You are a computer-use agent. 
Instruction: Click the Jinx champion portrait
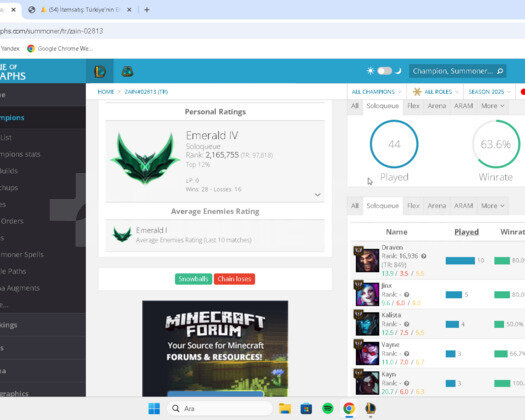pos(367,294)
